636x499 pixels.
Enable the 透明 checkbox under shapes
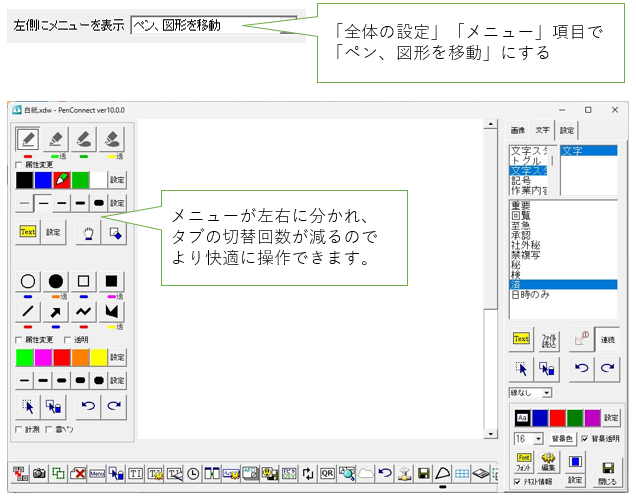coord(77,340)
